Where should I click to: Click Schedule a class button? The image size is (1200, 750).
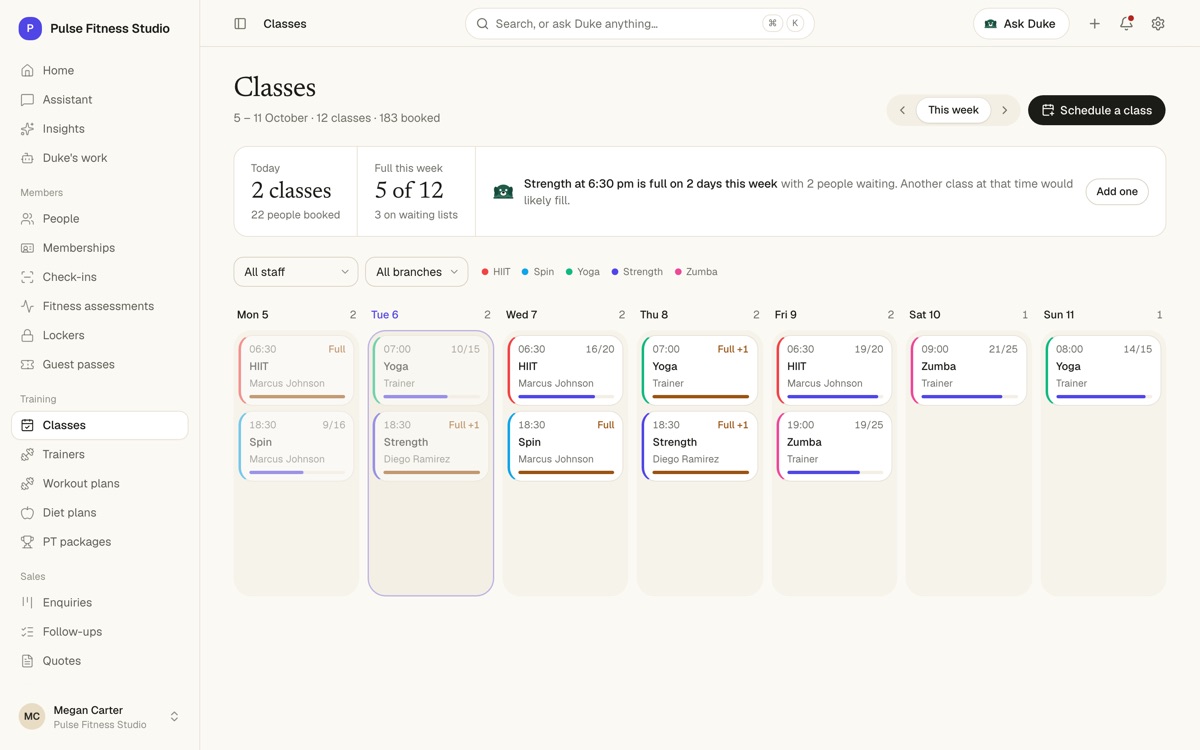tap(1097, 110)
